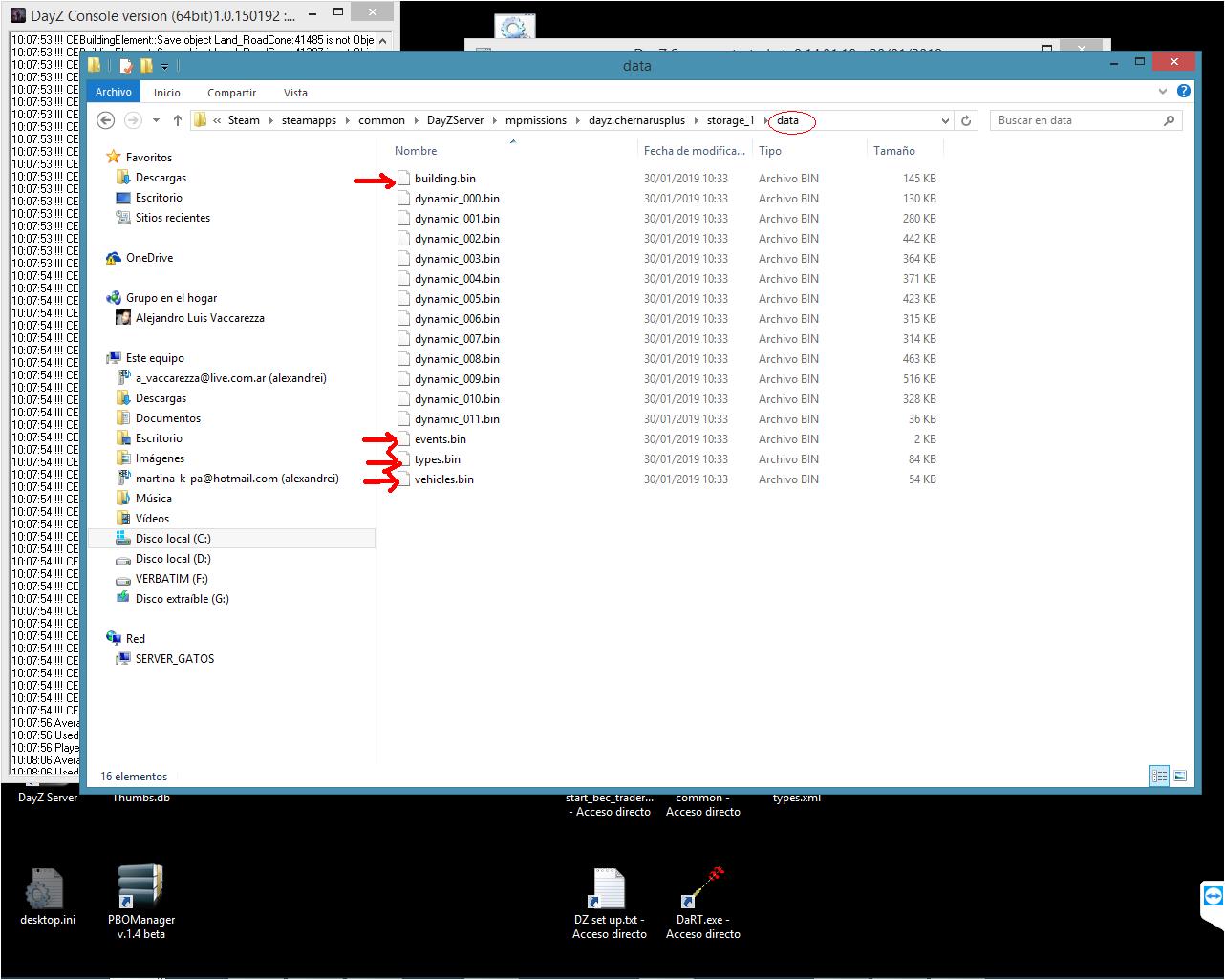Refresh the data folder view

(966, 120)
